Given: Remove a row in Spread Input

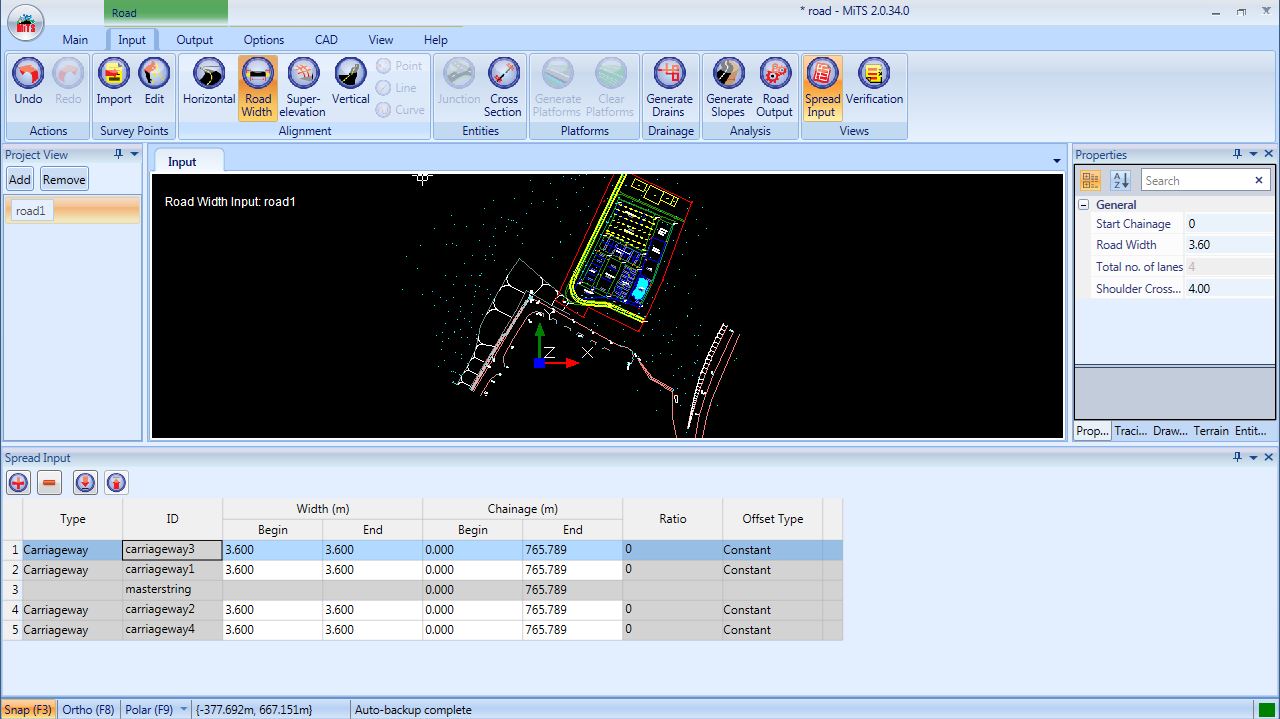Looking at the screenshot, I should tap(50, 483).
